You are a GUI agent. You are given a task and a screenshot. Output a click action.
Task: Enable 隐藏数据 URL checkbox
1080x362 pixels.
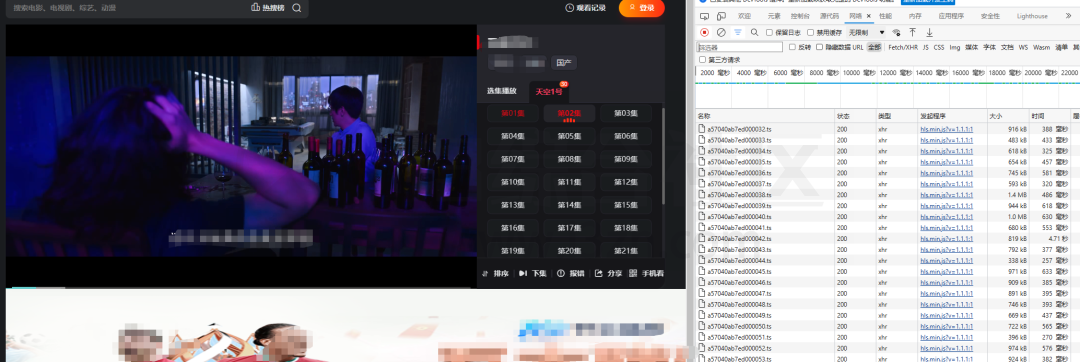coord(820,47)
